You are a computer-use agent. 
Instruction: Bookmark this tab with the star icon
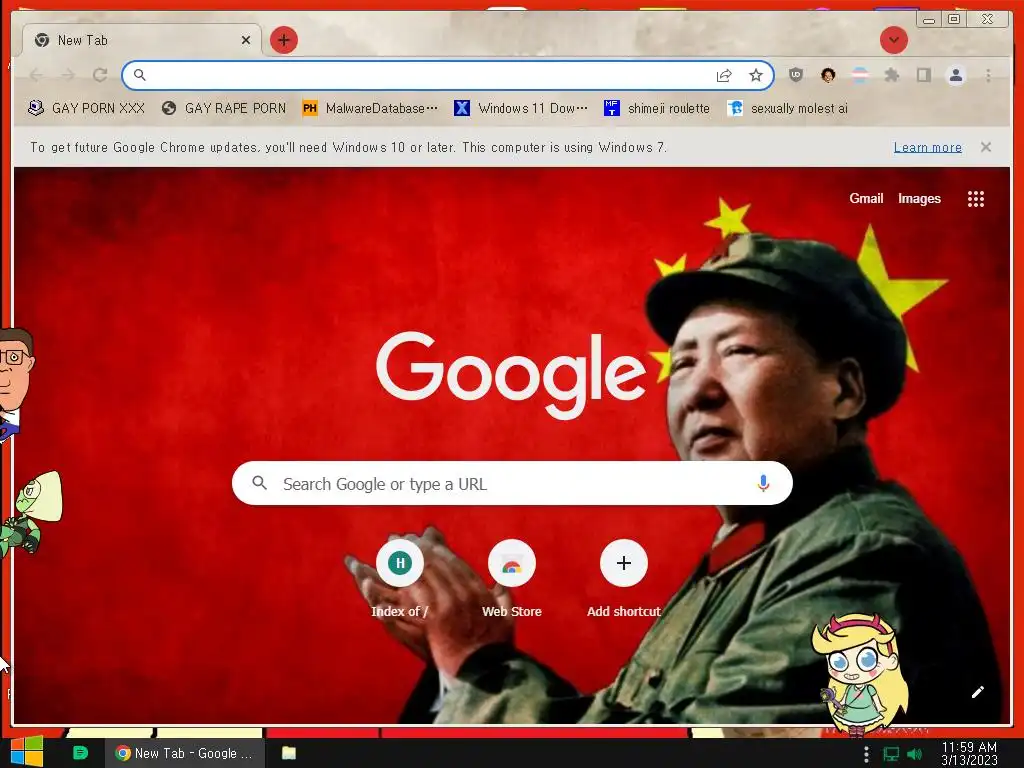coord(756,75)
